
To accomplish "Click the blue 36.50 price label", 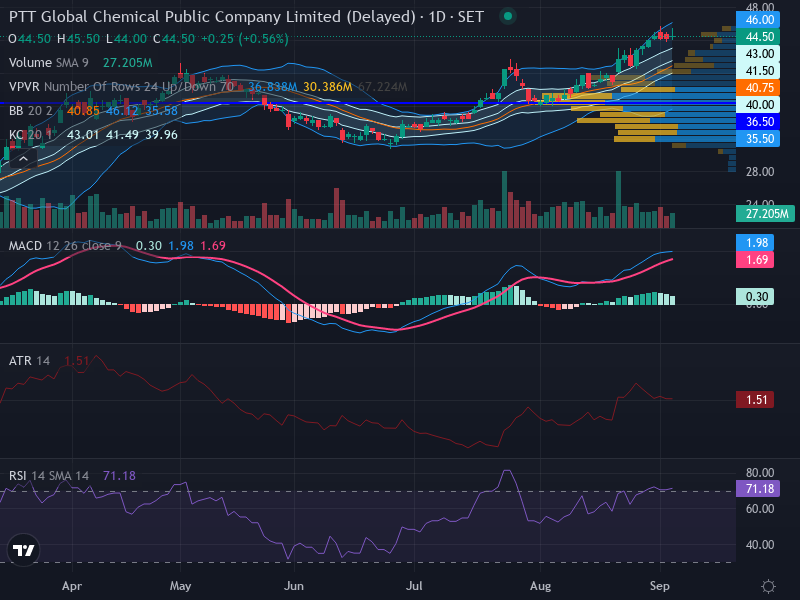I will (758, 121).
